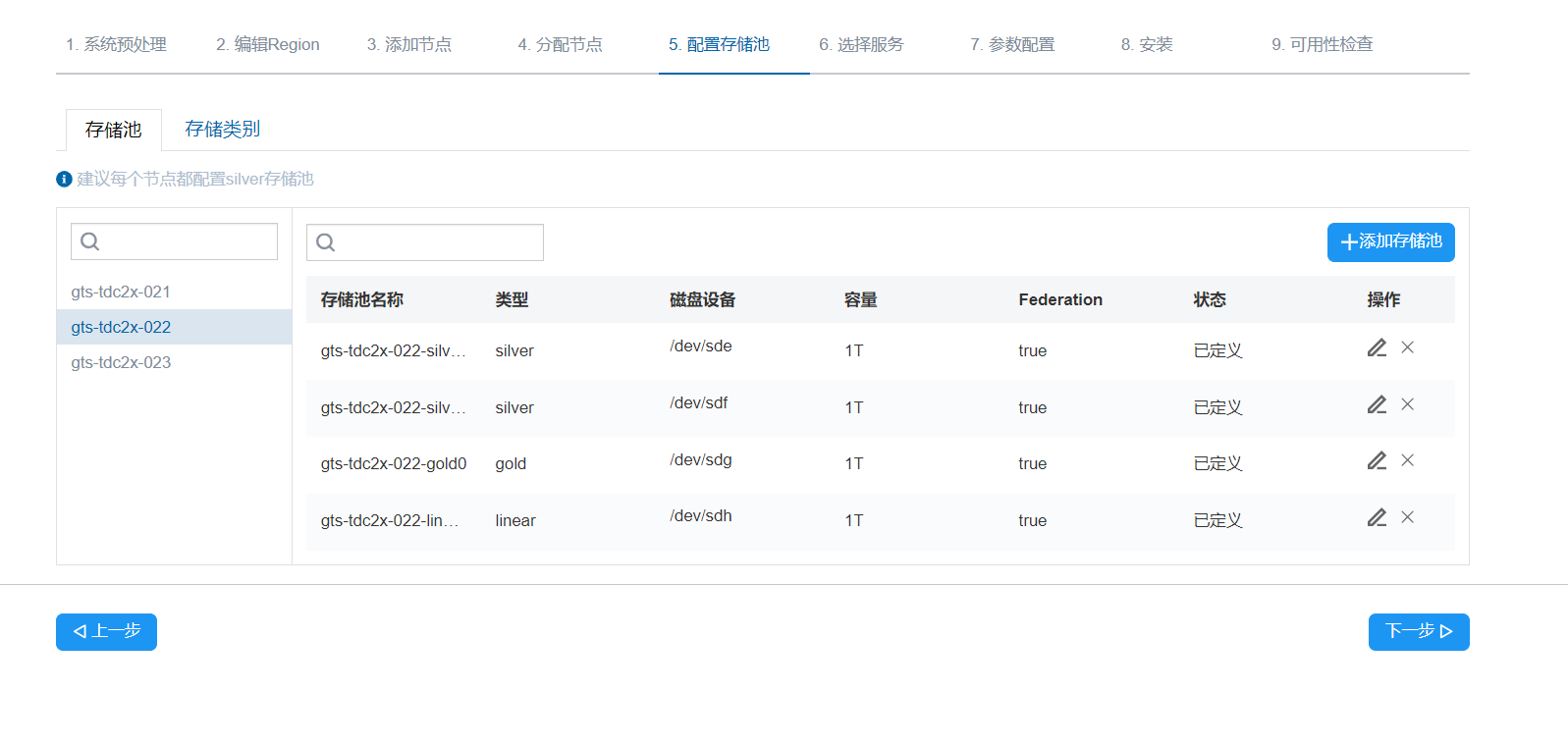Select node gts-tdc2x-023
Image resolution: width=1568 pixels, height=746 pixels.
click(x=175, y=362)
